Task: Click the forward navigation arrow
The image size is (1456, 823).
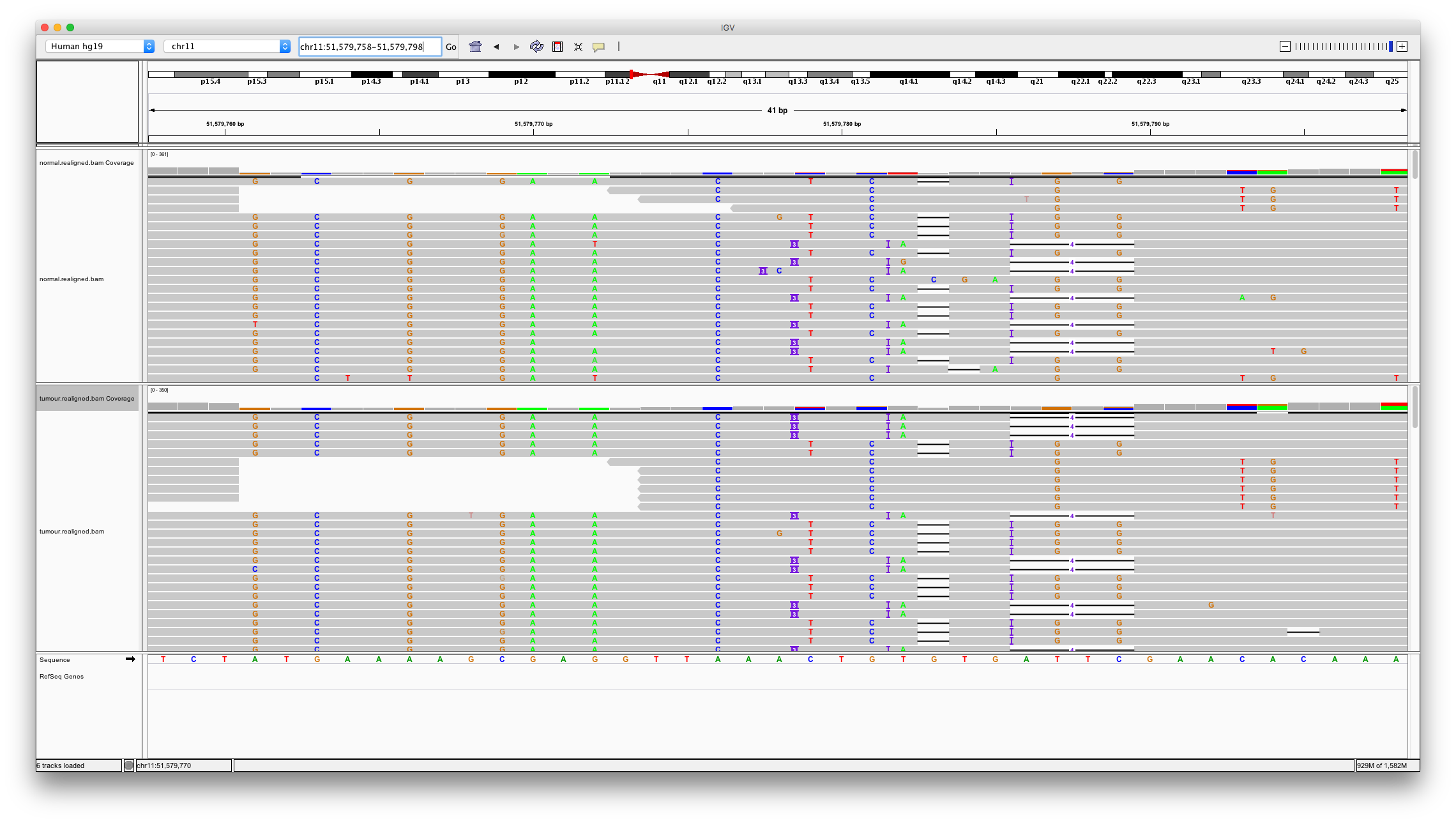Action: pyautogui.click(x=515, y=46)
